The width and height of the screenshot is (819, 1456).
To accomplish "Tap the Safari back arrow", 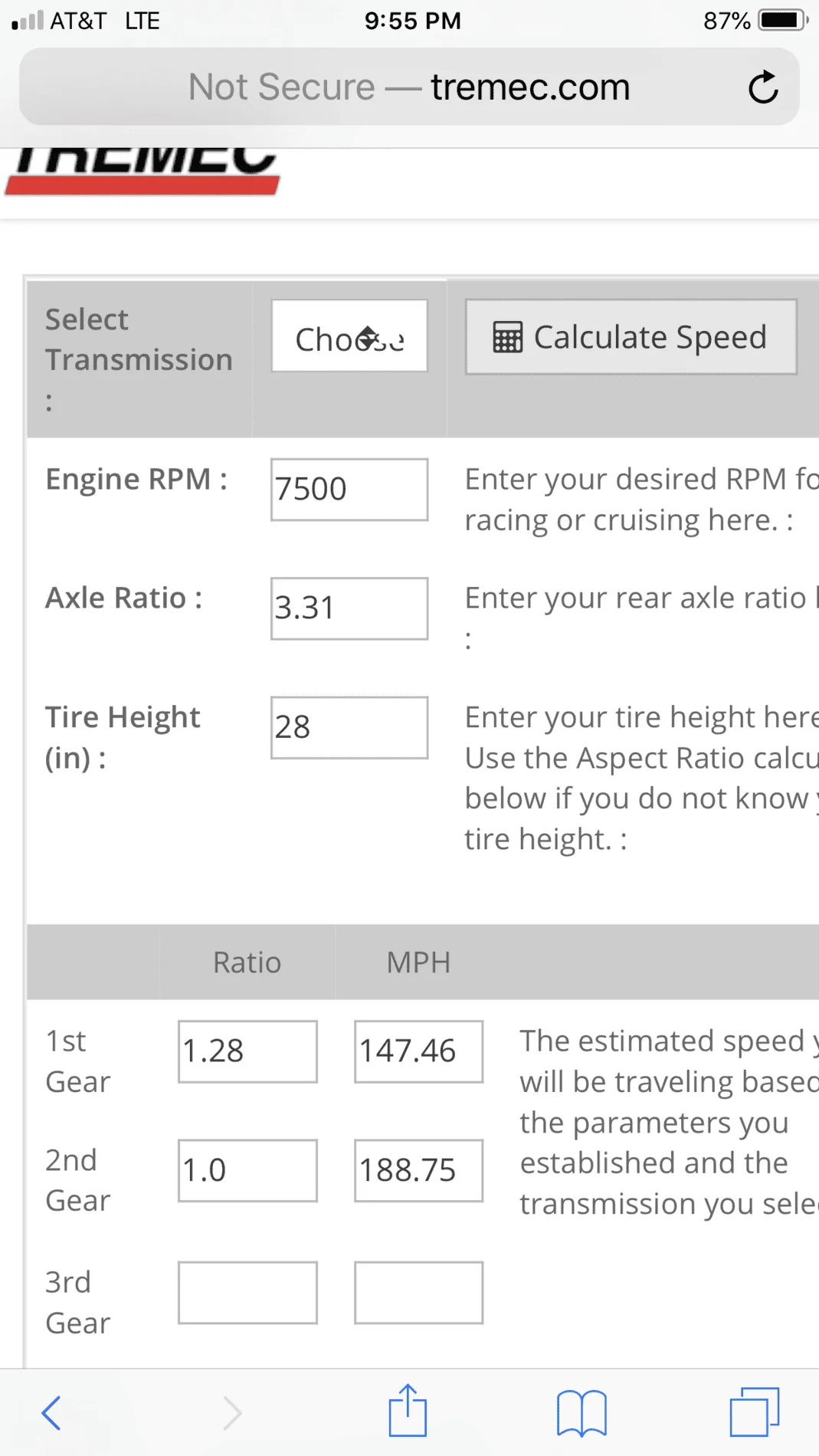I will coord(51,1413).
